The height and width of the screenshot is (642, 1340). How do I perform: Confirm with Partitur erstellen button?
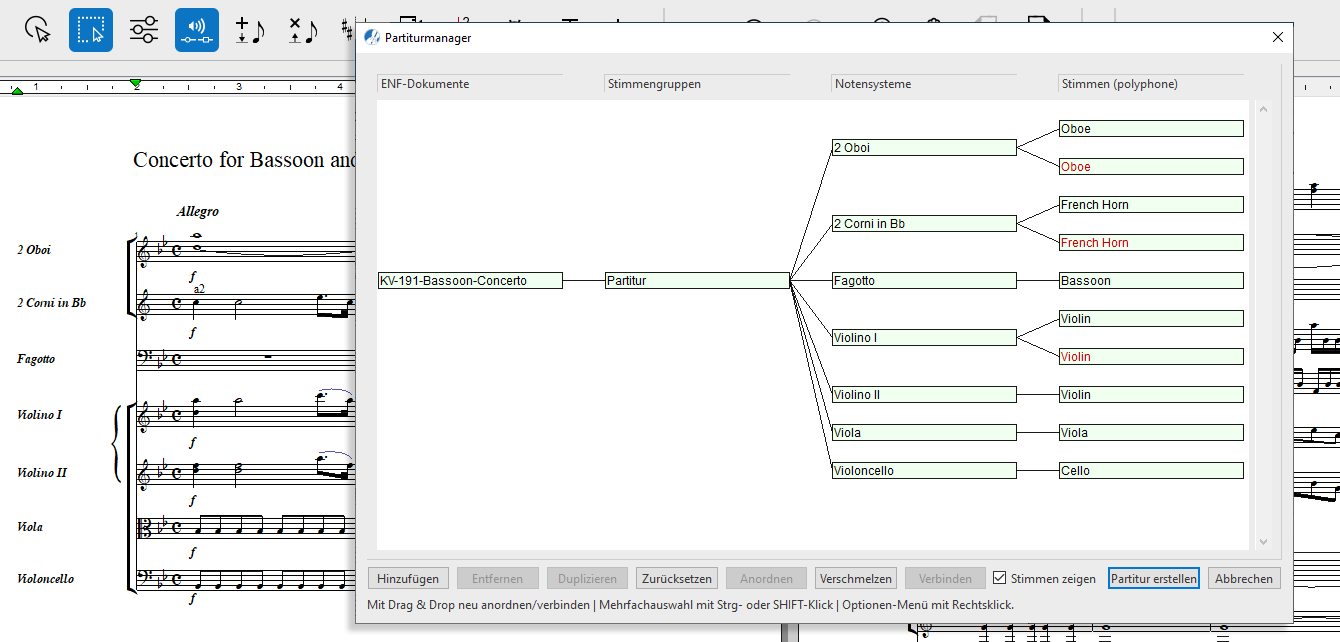(1153, 579)
